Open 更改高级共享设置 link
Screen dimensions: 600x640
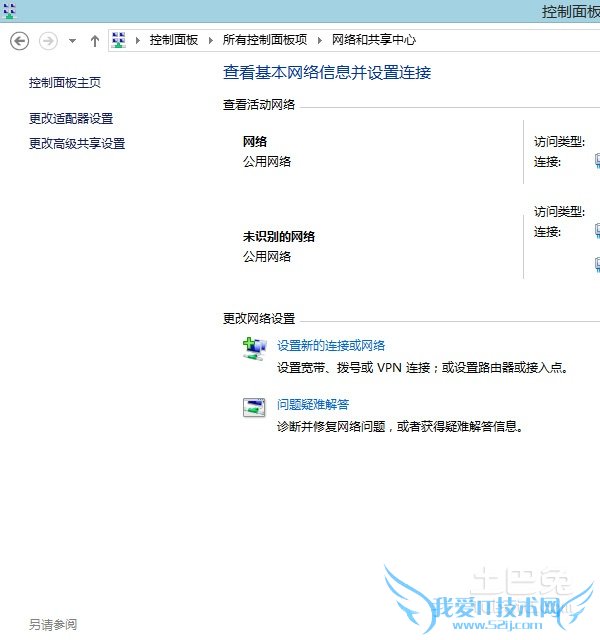coord(77,144)
